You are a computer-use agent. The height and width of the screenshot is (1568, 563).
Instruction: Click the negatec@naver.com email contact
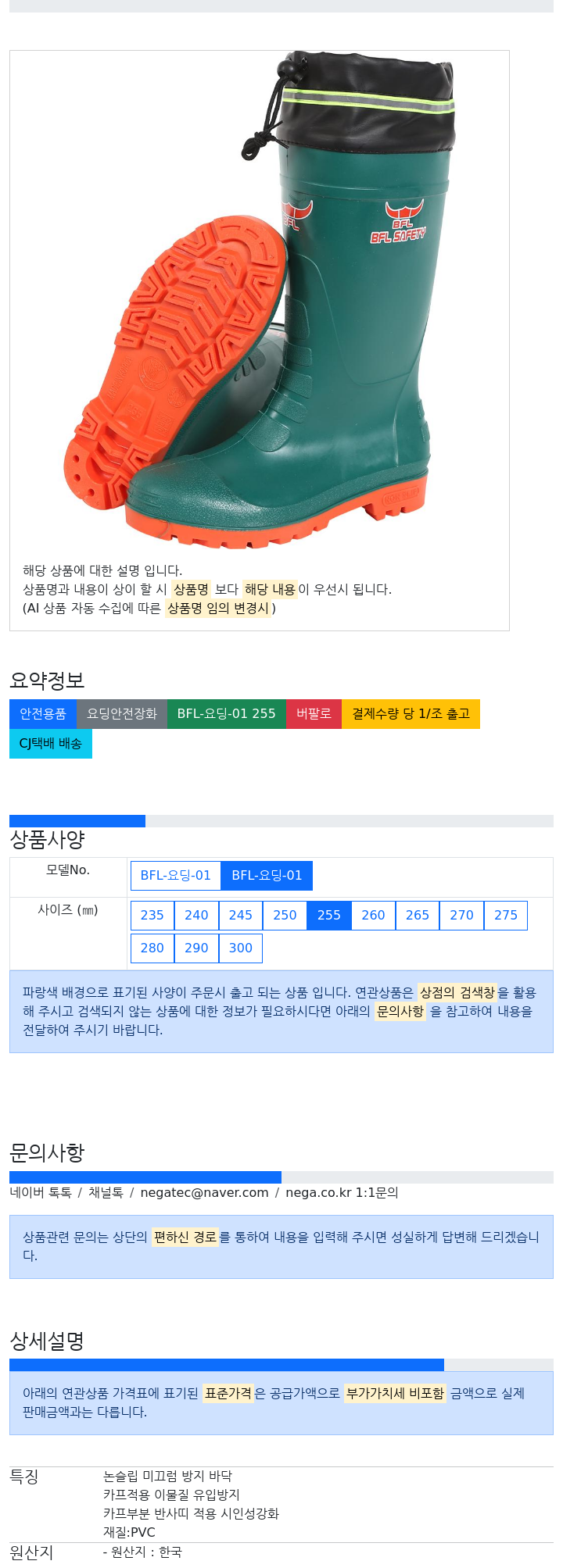[204, 1193]
